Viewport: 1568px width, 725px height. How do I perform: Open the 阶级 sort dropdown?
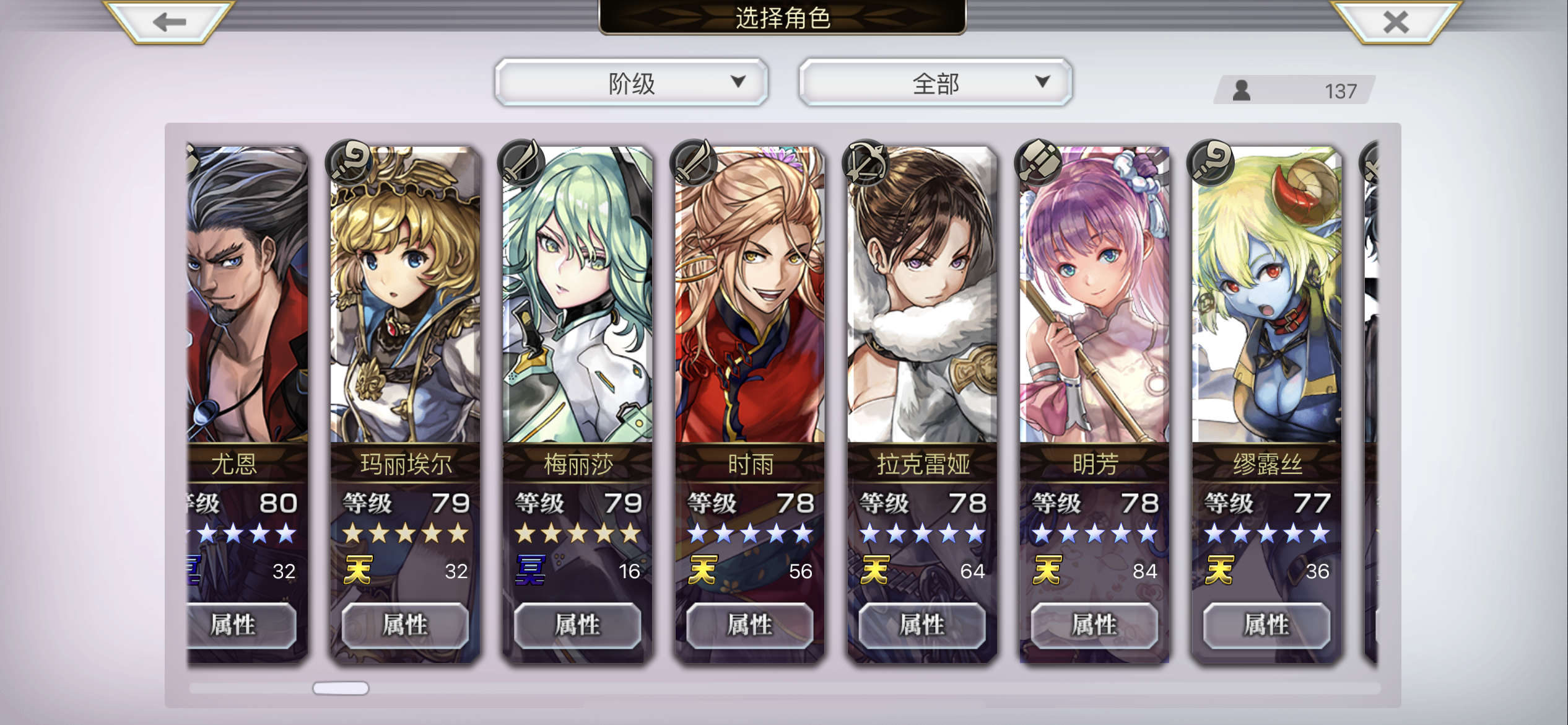(631, 82)
